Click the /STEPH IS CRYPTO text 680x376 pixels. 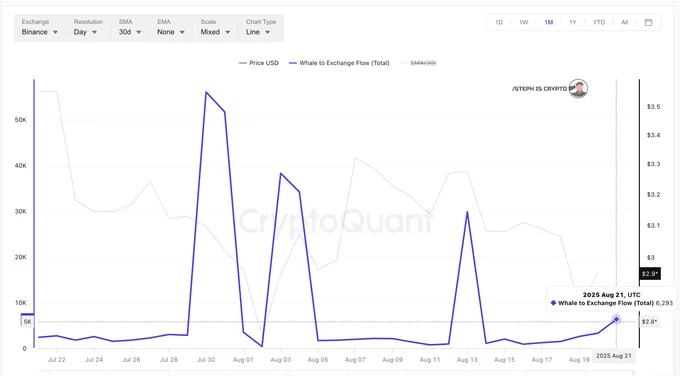click(539, 88)
